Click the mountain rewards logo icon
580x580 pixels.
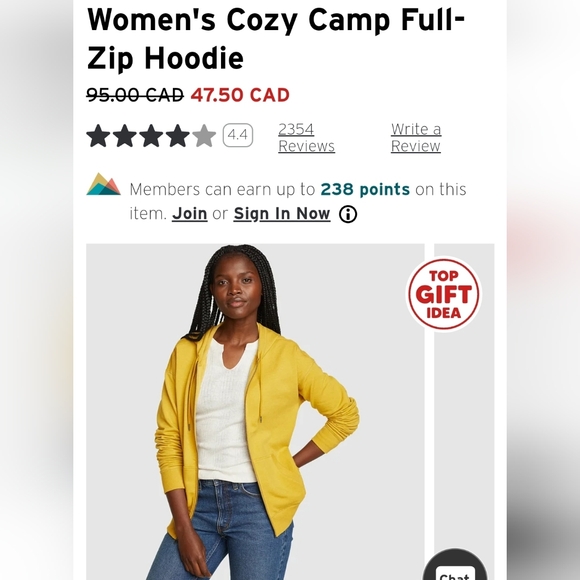coord(103,184)
